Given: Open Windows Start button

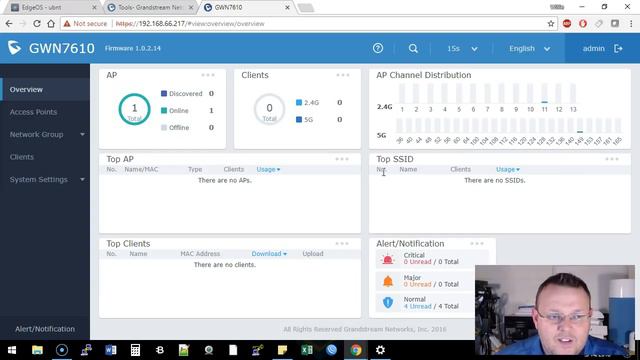Looking at the screenshot, I should tap(12, 350).
